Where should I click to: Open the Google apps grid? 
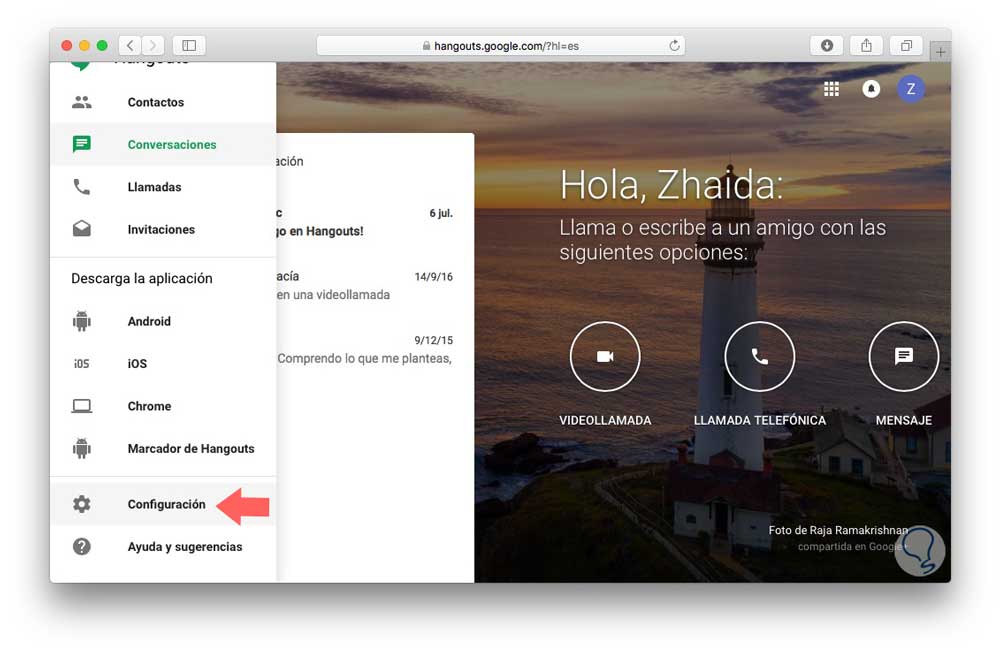tap(831, 89)
